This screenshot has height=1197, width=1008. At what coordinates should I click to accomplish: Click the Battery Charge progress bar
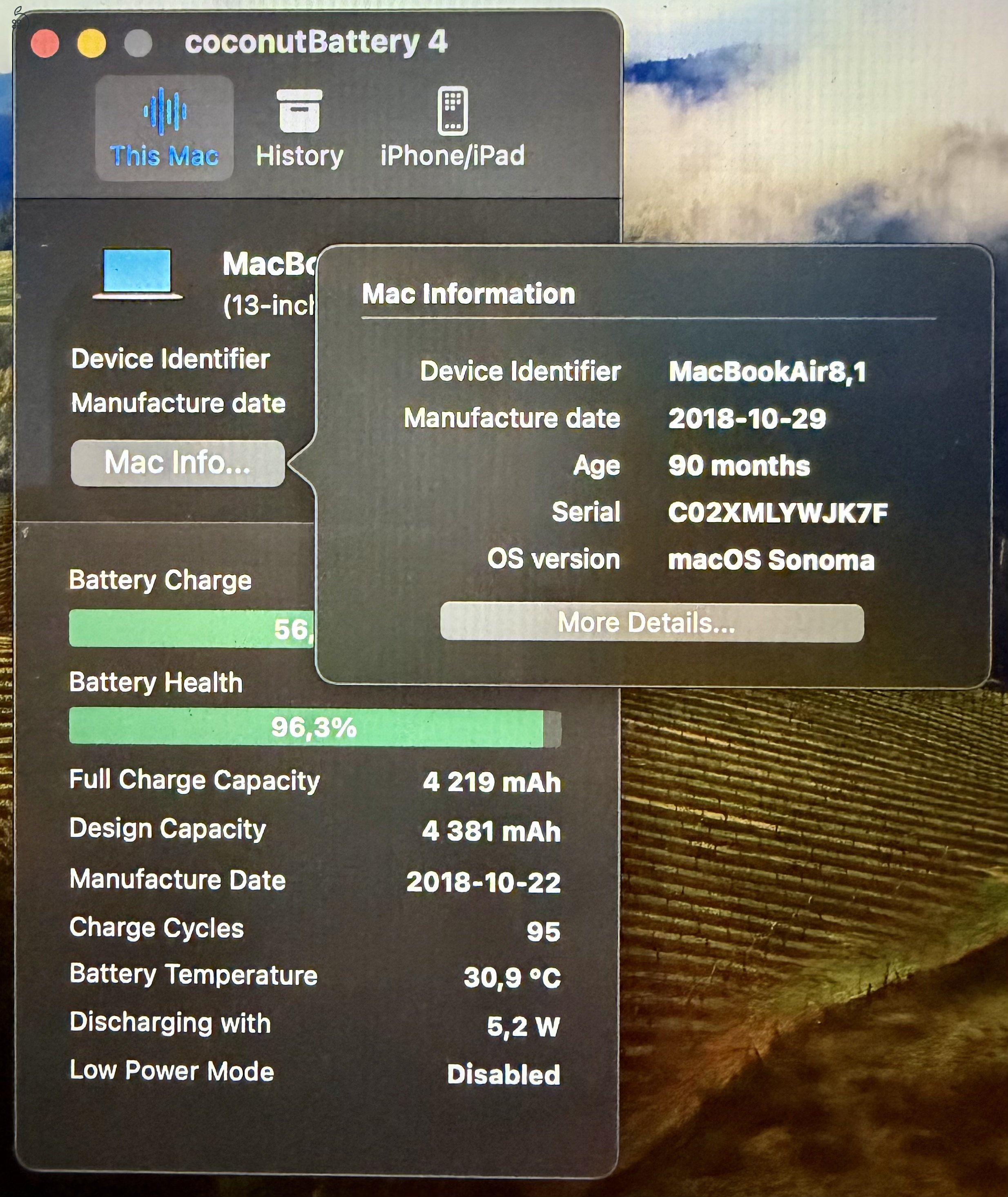192,628
